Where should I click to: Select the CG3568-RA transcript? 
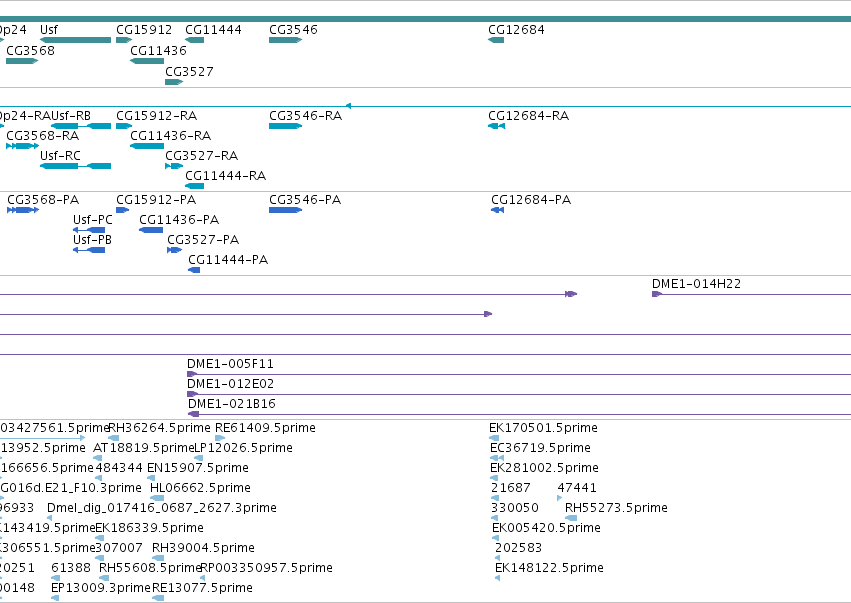(x=22, y=146)
